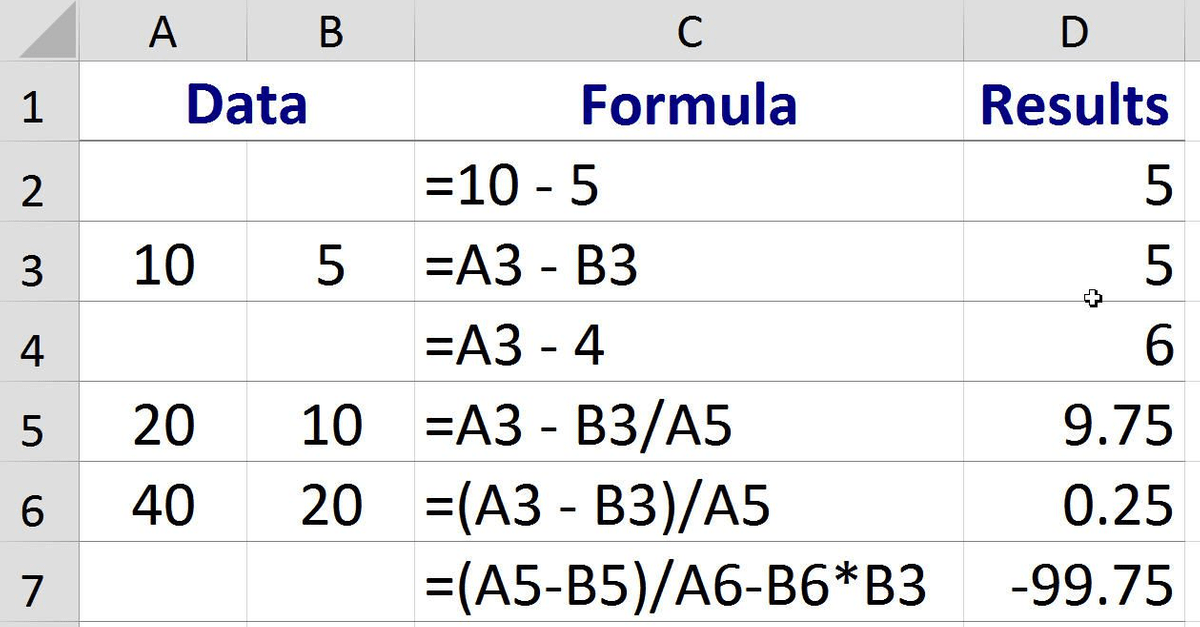Select column C header
Viewport: 1200px width, 627px height.
(x=689, y=31)
